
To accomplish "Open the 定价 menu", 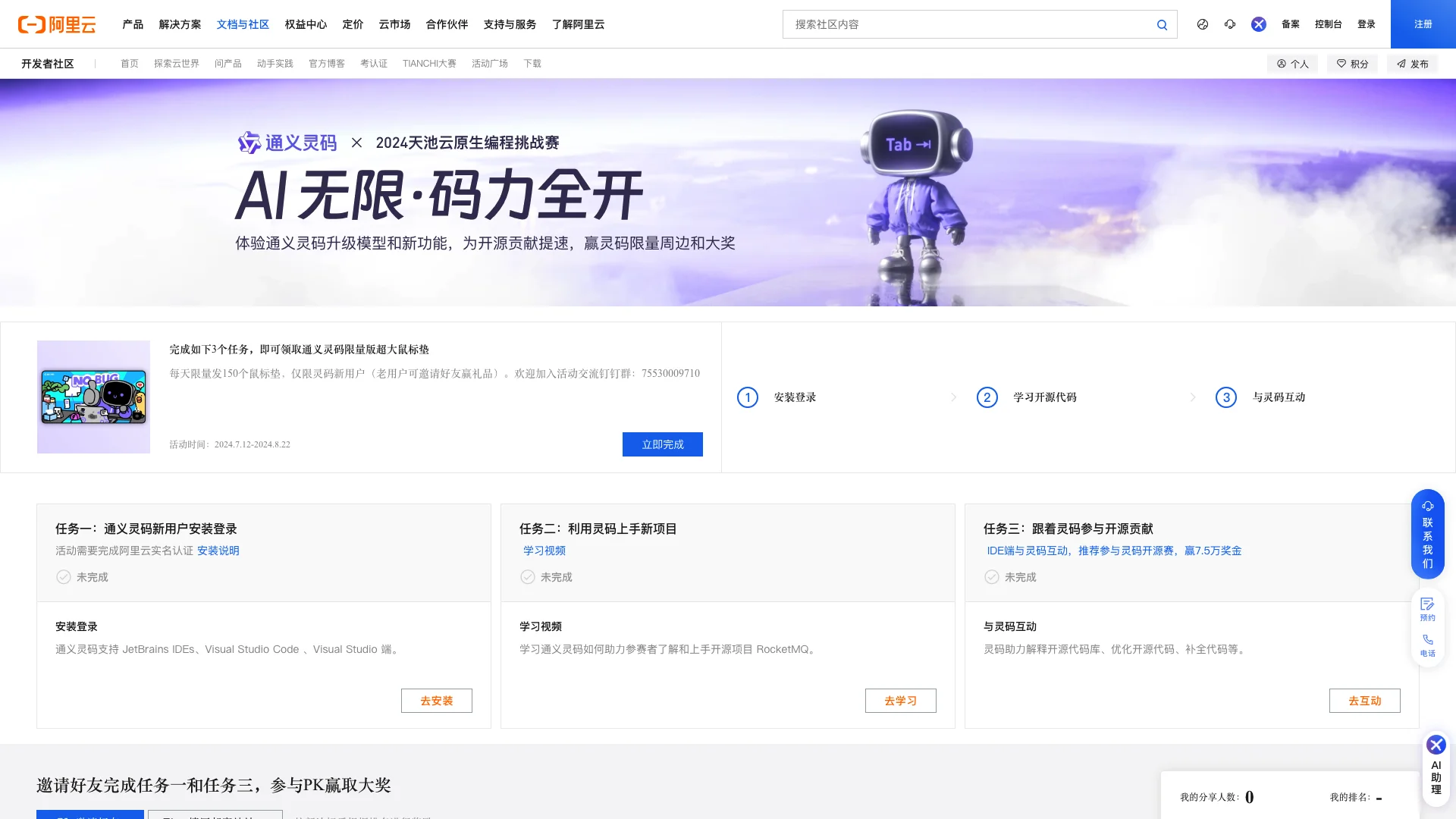I will [x=353, y=24].
